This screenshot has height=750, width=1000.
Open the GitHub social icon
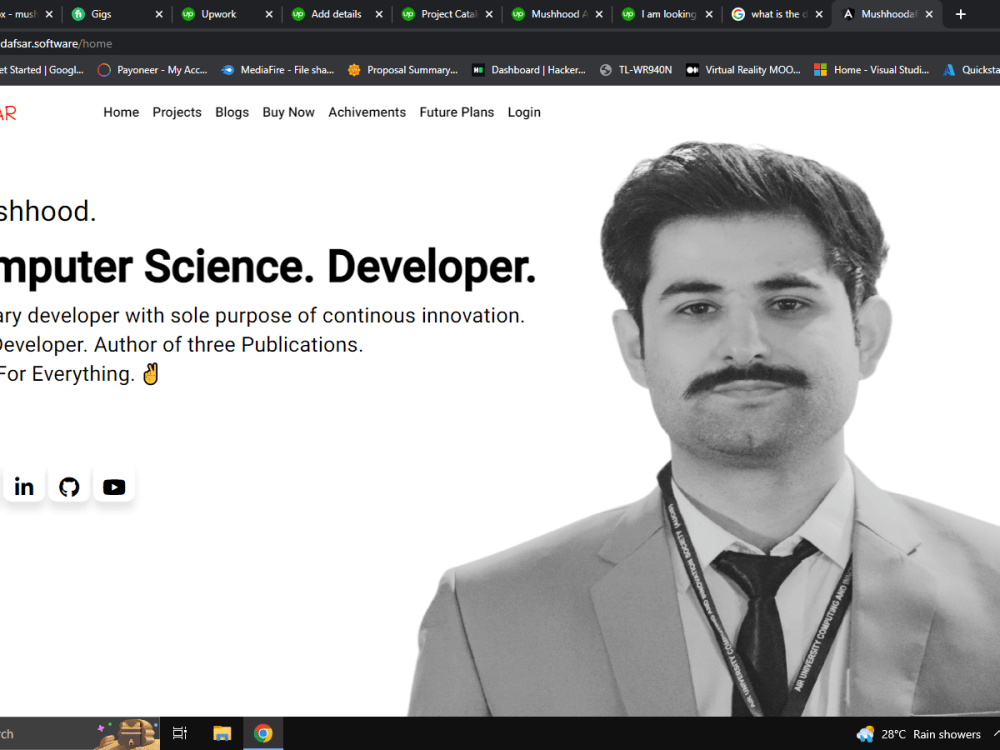(x=69, y=487)
